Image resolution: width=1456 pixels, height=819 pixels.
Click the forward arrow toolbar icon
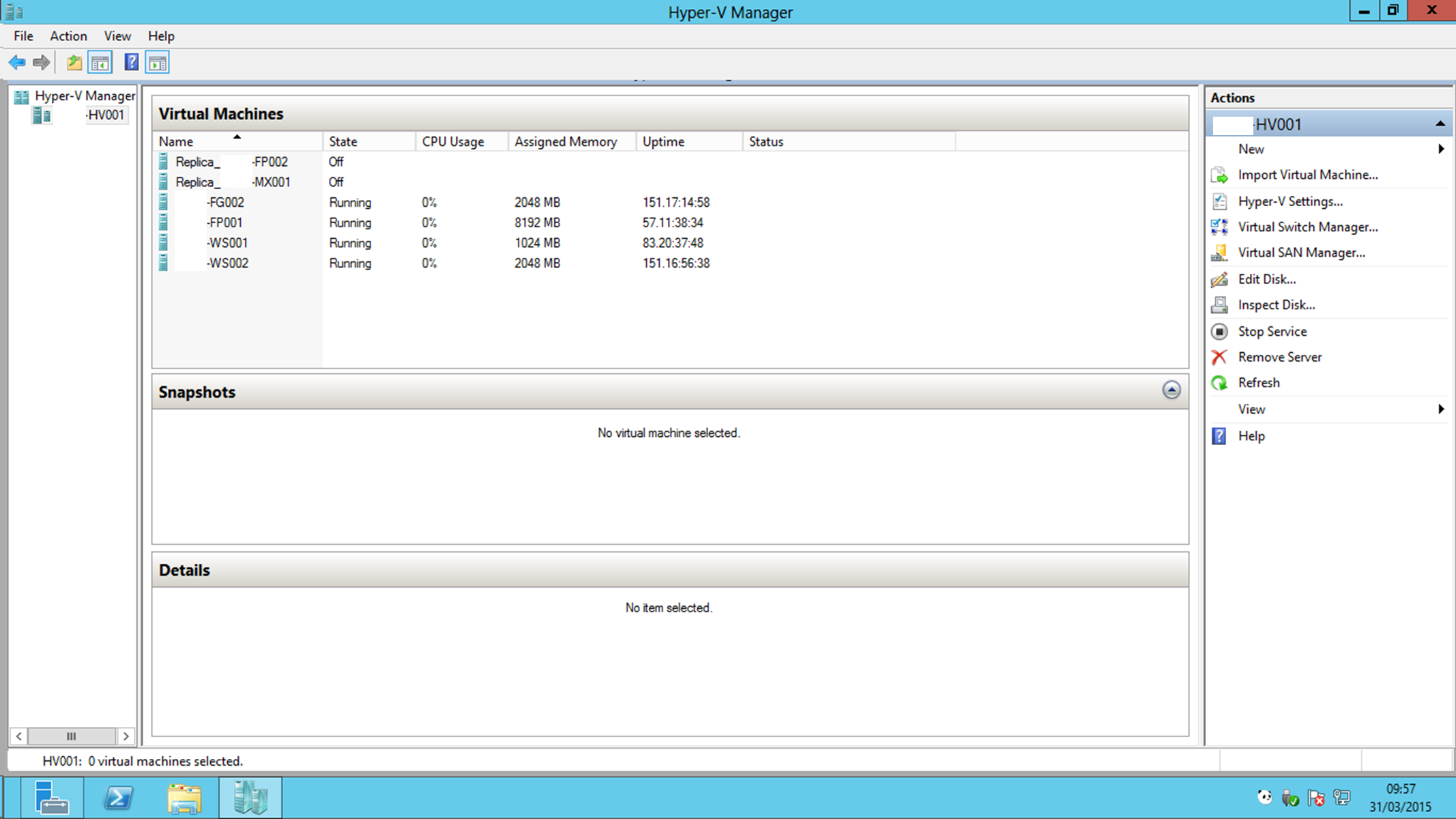coord(42,63)
